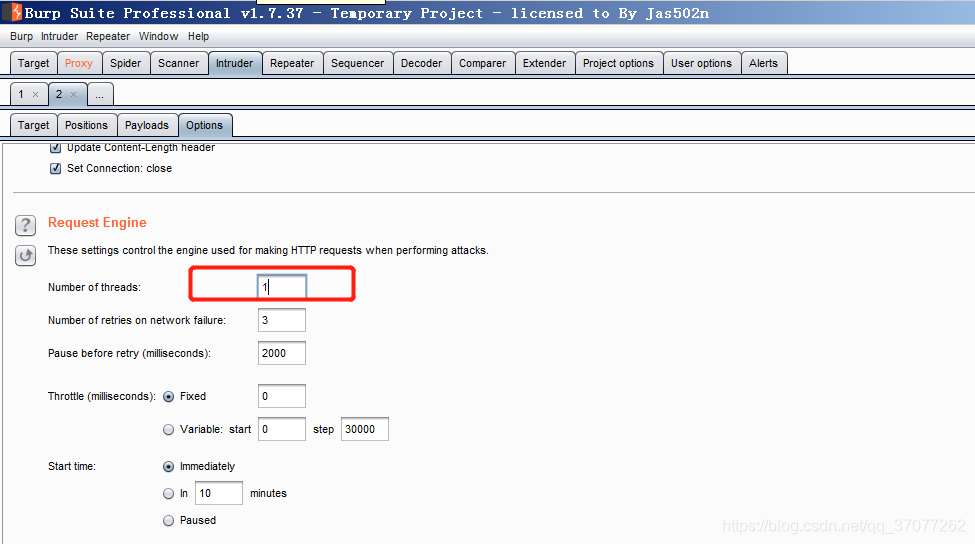Select the Paused start time option
The width and height of the screenshot is (975, 544).
click(x=169, y=520)
